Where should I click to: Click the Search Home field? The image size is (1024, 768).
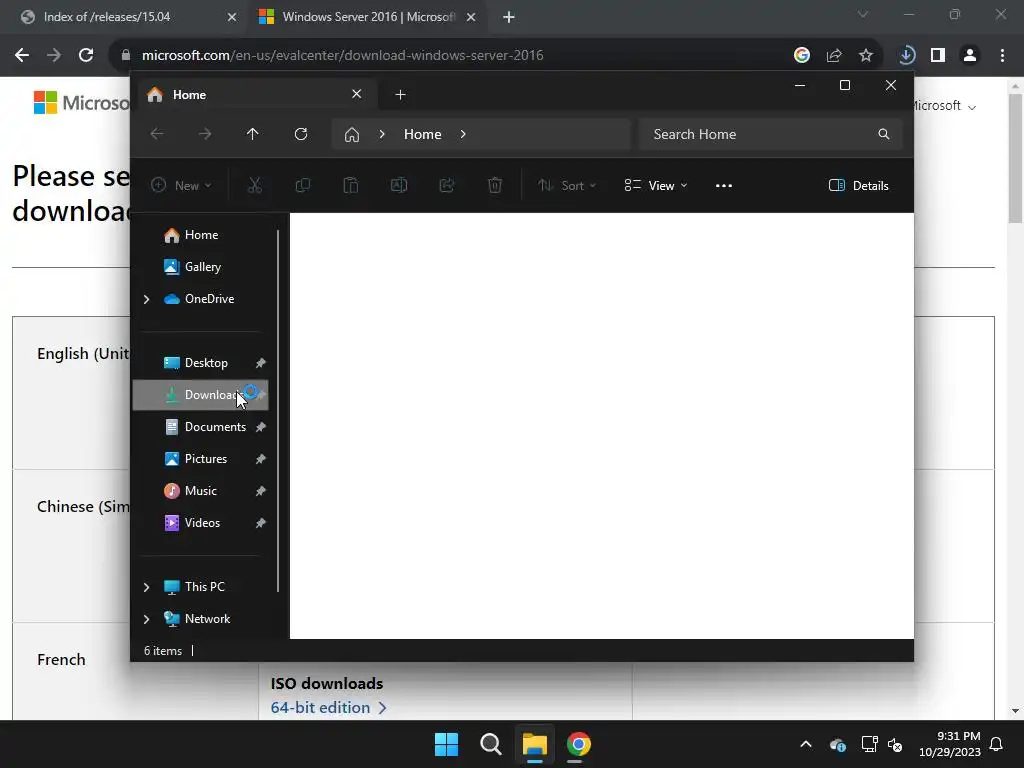[x=771, y=134]
